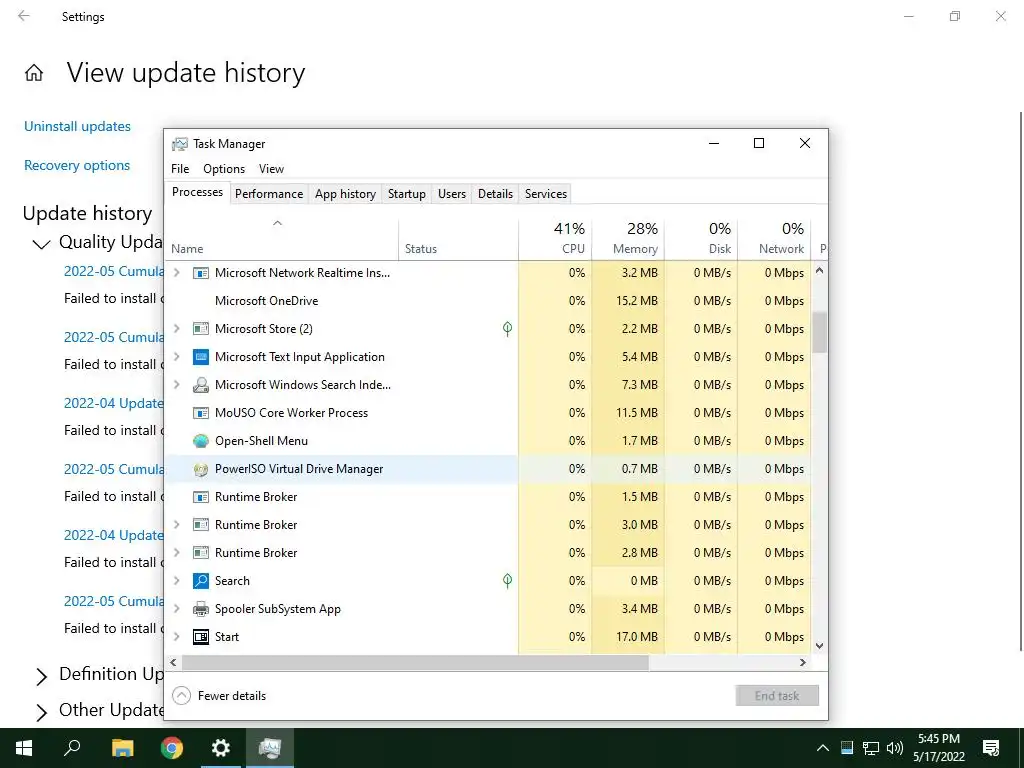Screen dimensions: 1024x768
Task: Click Task Manager taskbar icon
Action: tap(270, 748)
